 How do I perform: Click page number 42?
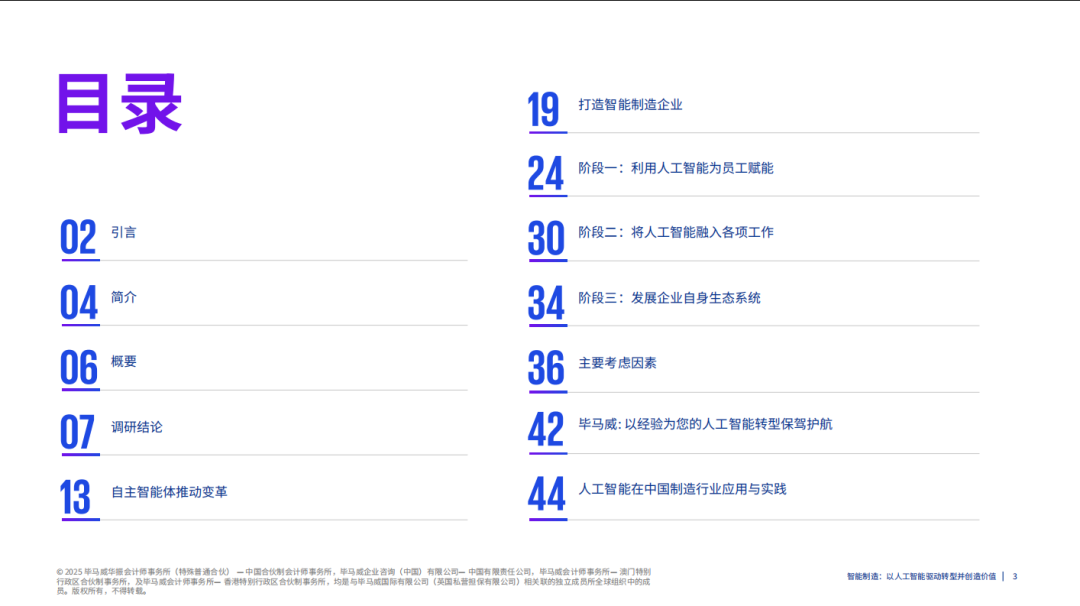click(x=546, y=430)
